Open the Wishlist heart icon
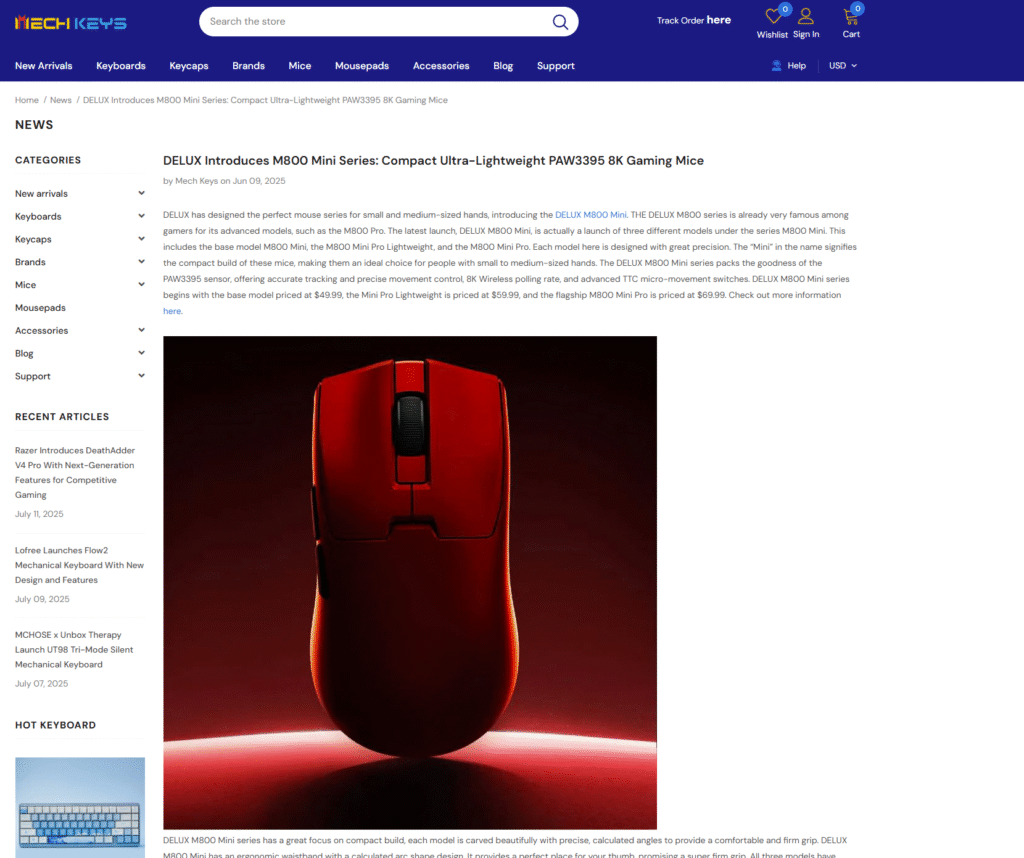This screenshot has height=858, width=1024. tap(773, 16)
